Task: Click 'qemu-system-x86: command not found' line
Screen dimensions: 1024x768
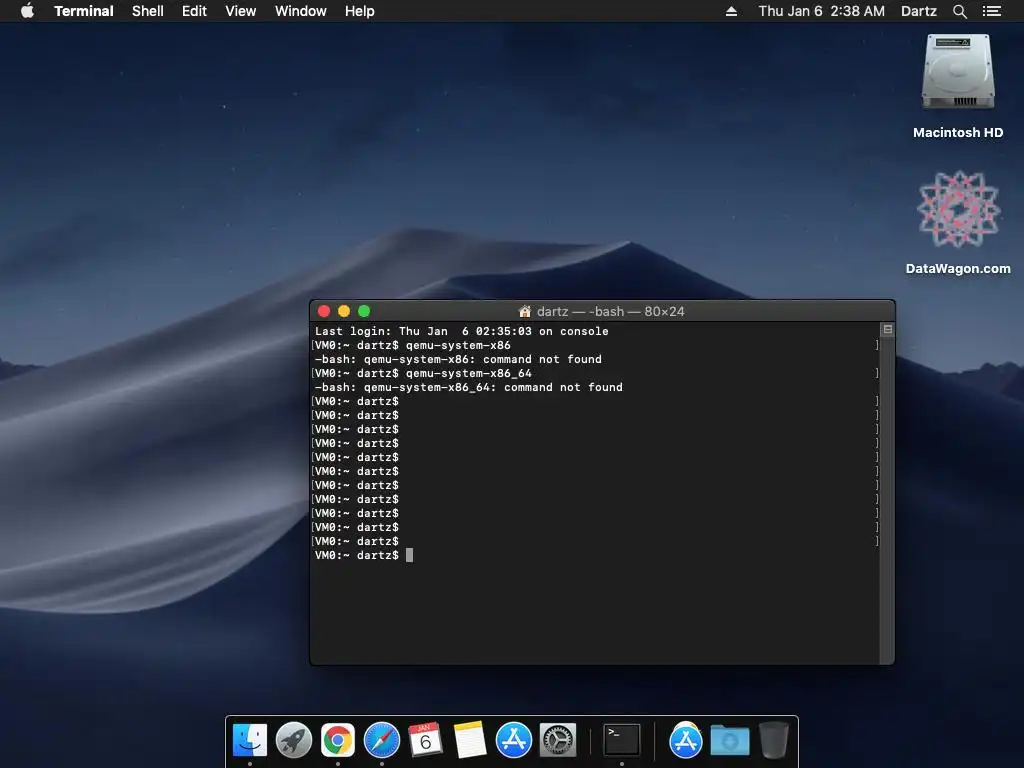Action: [458, 359]
